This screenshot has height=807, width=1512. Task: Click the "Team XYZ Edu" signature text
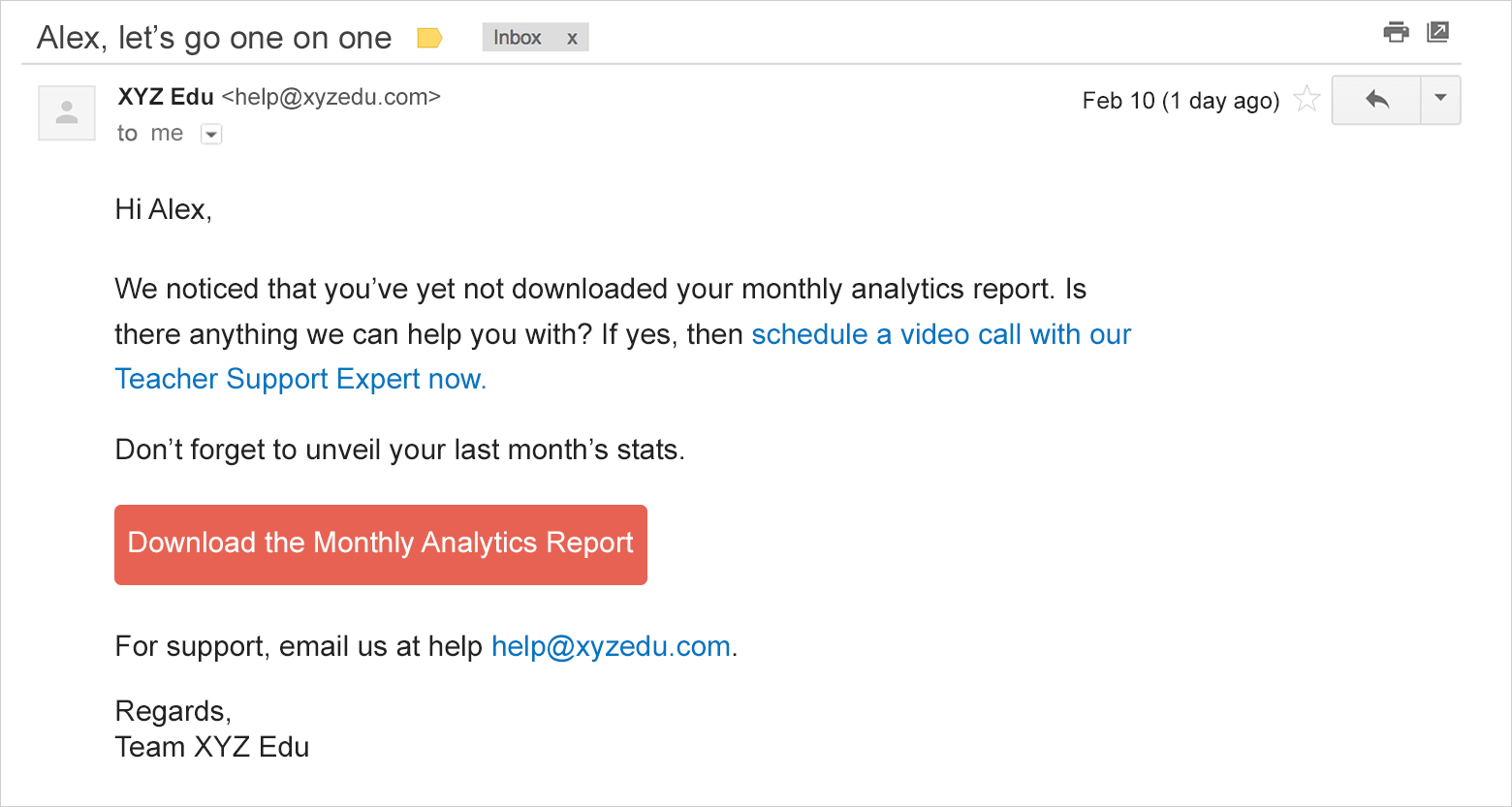(x=212, y=748)
